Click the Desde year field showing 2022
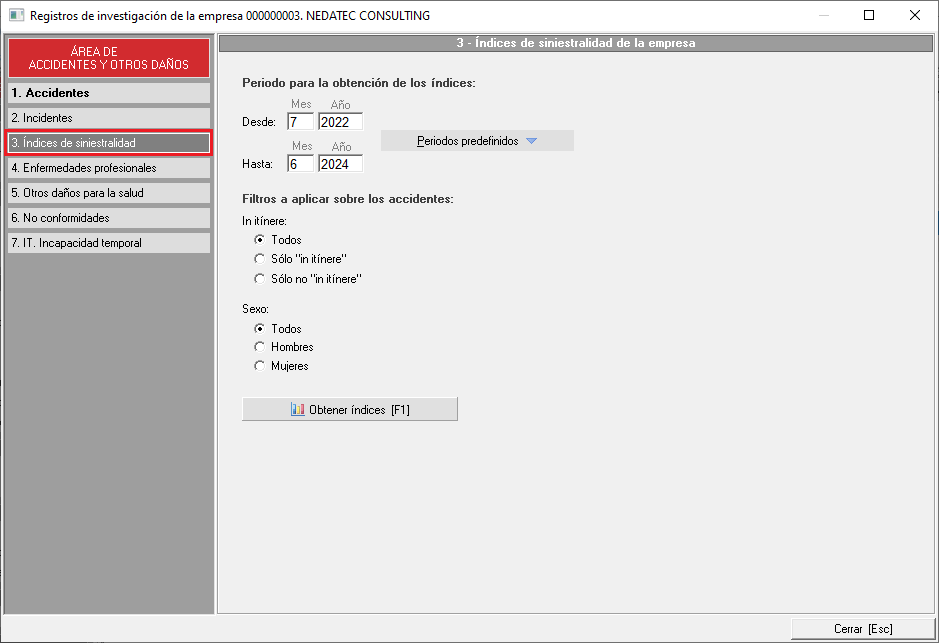The image size is (939, 643). (x=340, y=122)
